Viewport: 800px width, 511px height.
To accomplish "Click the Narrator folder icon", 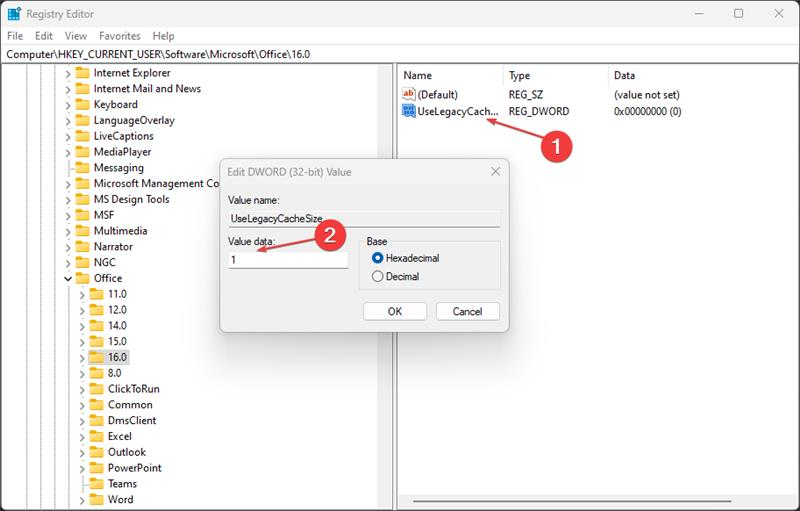I will [82, 247].
